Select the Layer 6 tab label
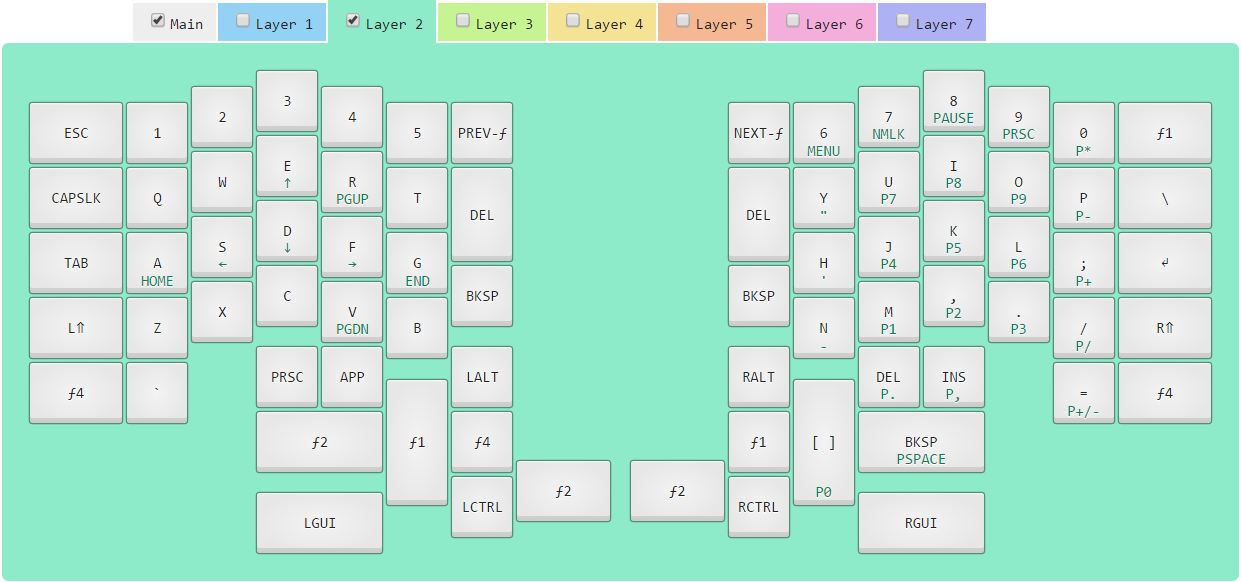 (x=834, y=24)
